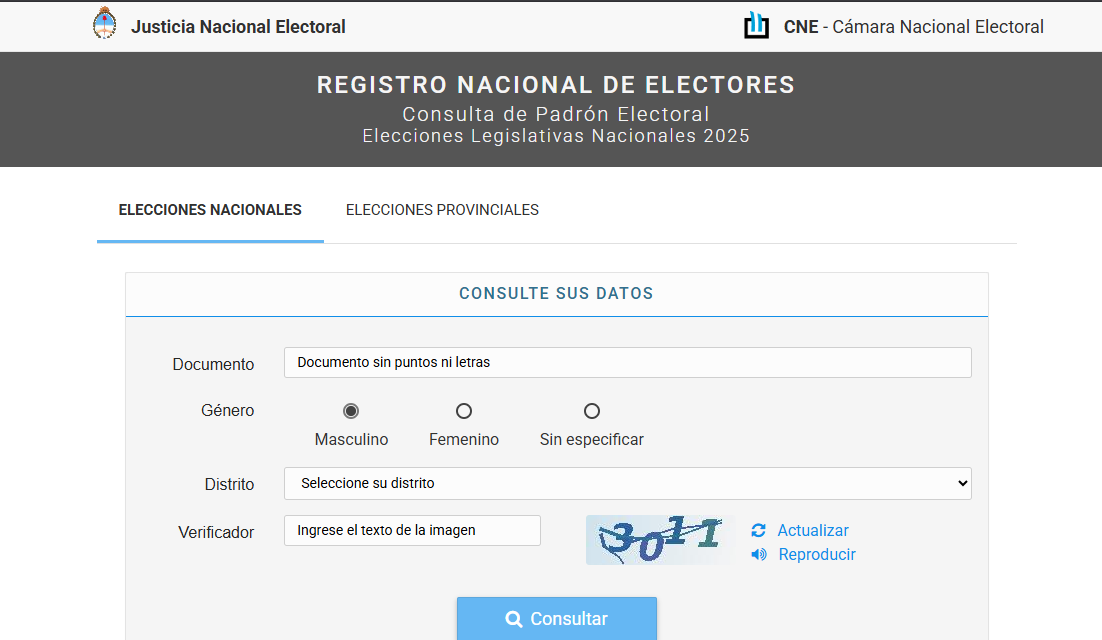The height and width of the screenshot is (640, 1102).
Task: Click the refresh arrows icon beside Actualizar
Action: [758, 530]
